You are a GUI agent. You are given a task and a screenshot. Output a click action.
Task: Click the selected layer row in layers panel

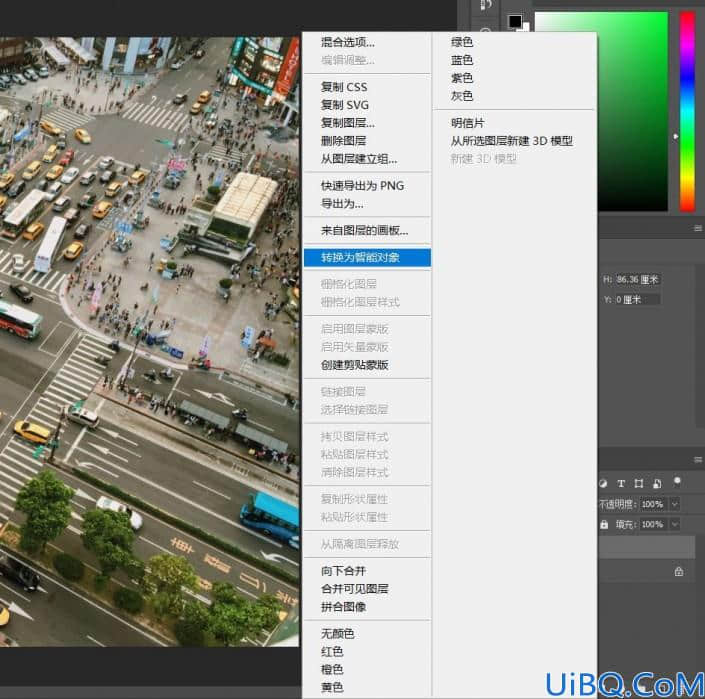point(647,547)
